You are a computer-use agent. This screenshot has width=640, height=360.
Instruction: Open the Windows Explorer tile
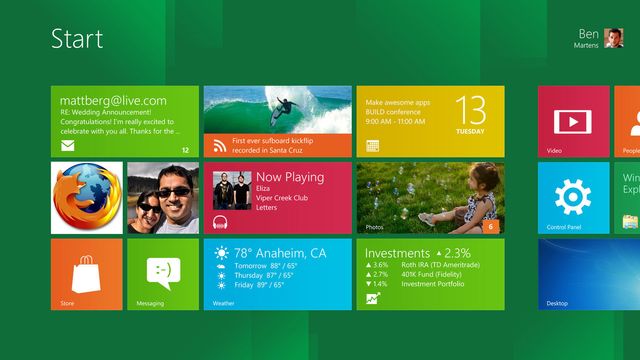coord(627,198)
